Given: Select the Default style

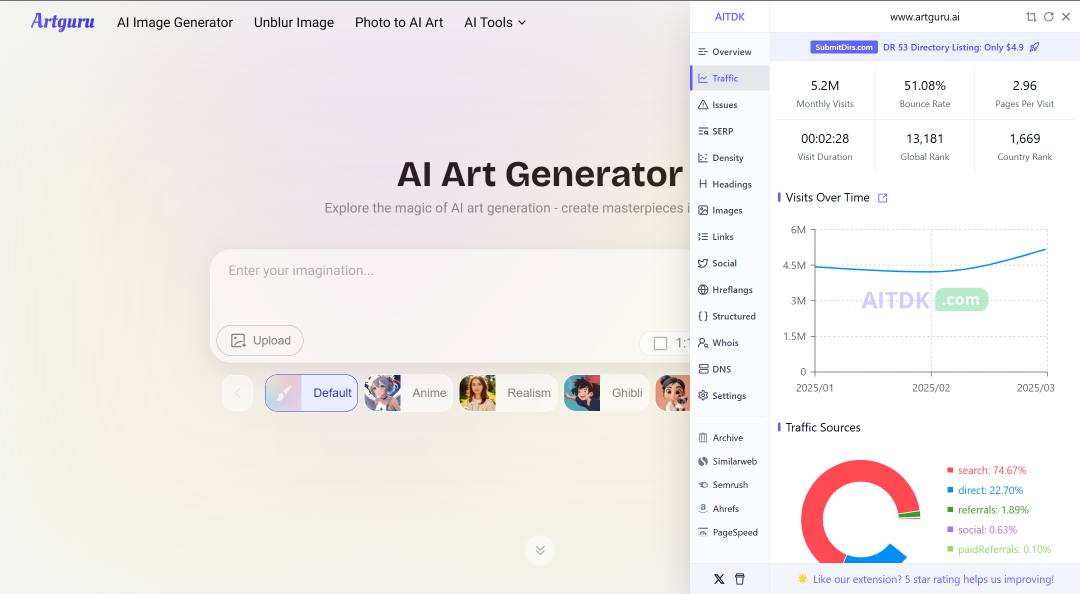Looking at the screenshot, I should pyautogui.click(x=311, y=393).
